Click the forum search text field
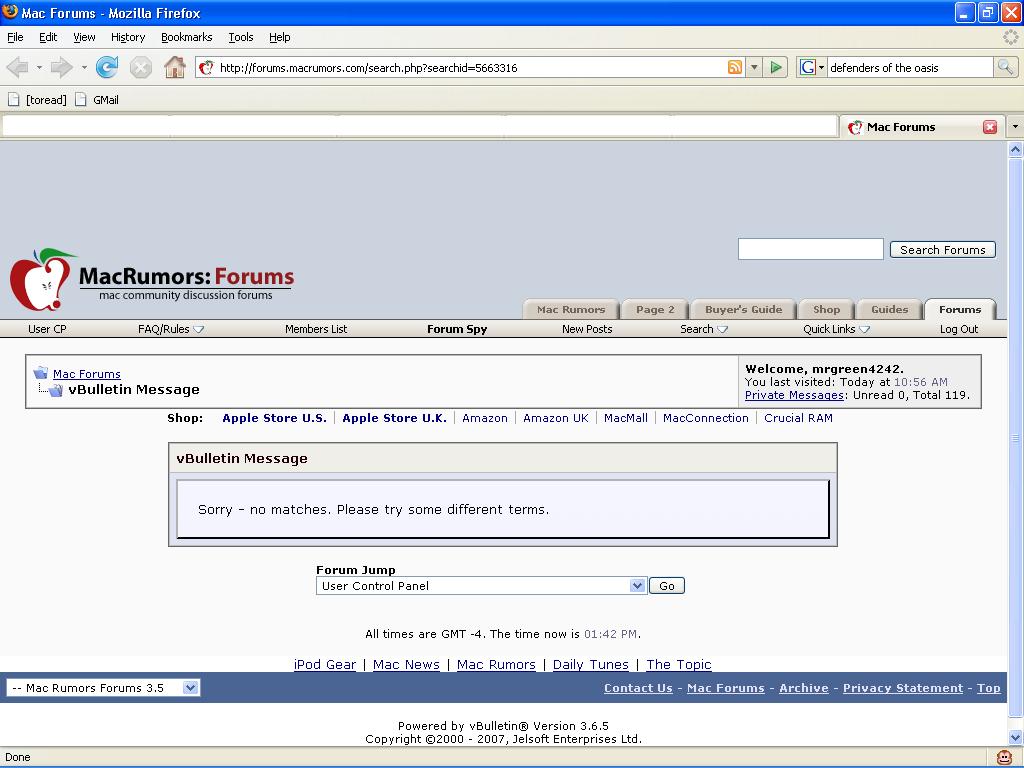Viewport: 1024px width, 768px height. pyautogui.click(x=810, y=249)
